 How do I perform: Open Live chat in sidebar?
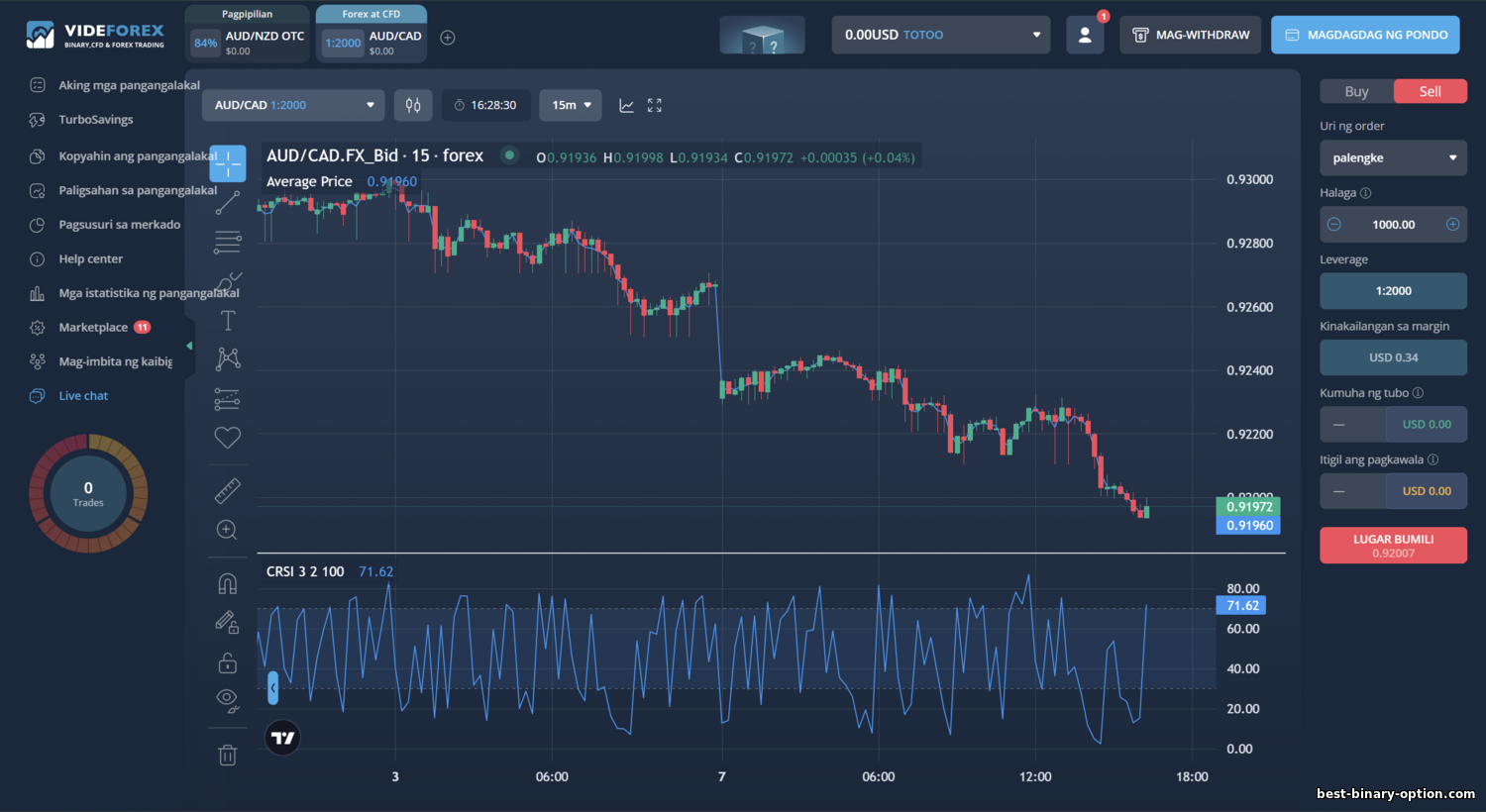(83, 395)
